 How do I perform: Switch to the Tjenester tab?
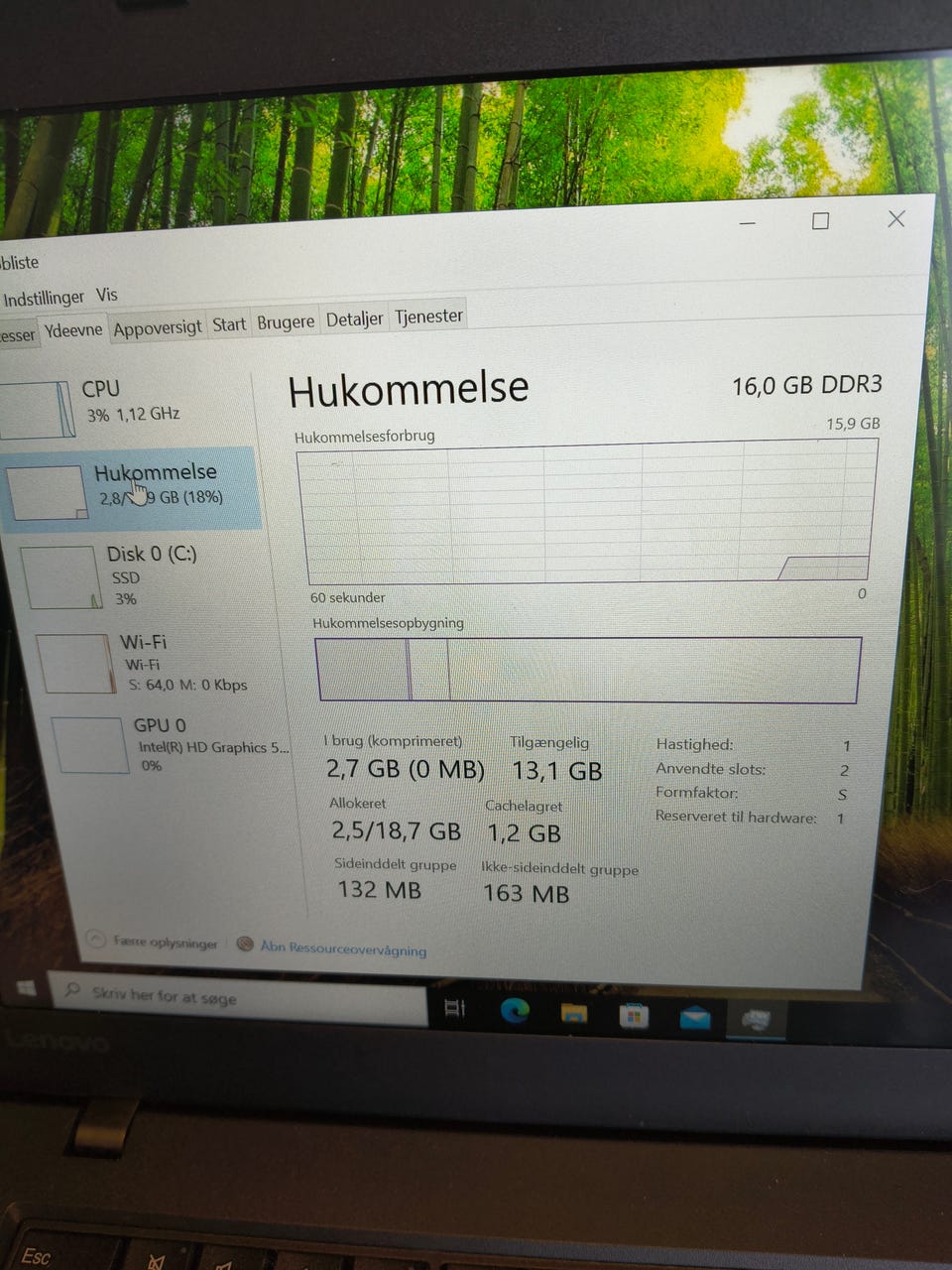tap(428, 317)
